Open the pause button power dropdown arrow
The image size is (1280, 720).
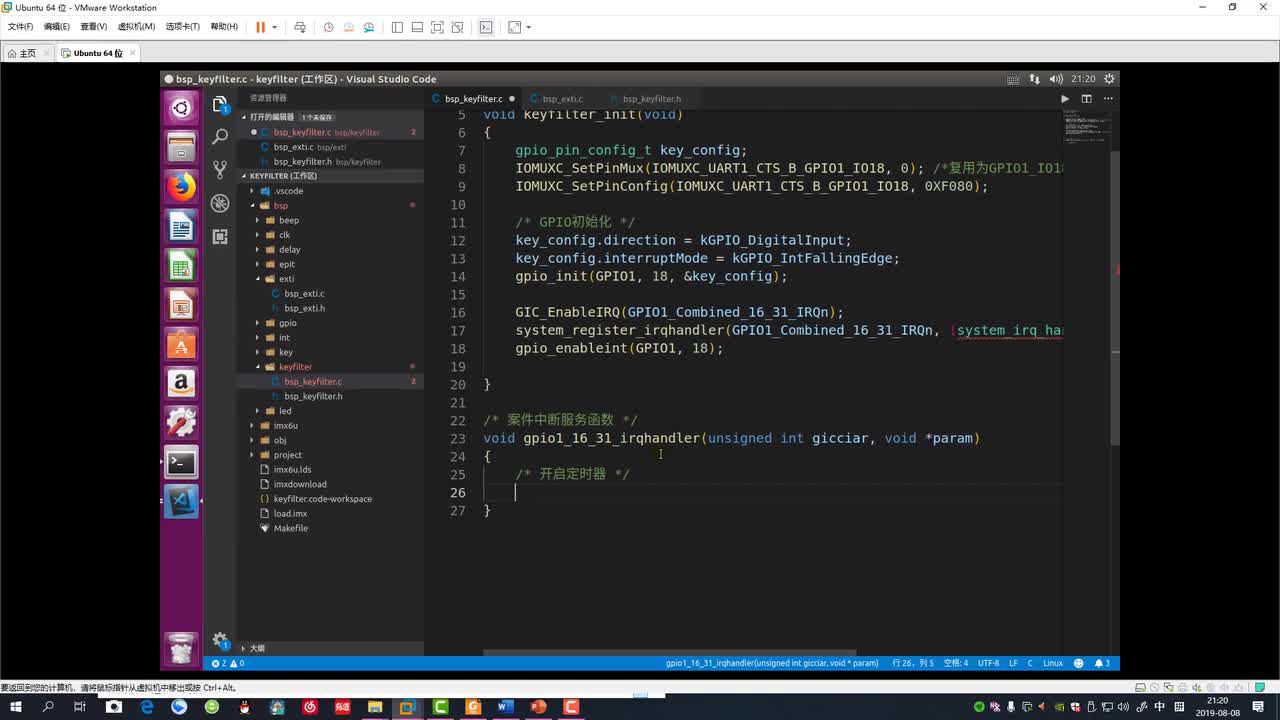[x=274, y=27]
